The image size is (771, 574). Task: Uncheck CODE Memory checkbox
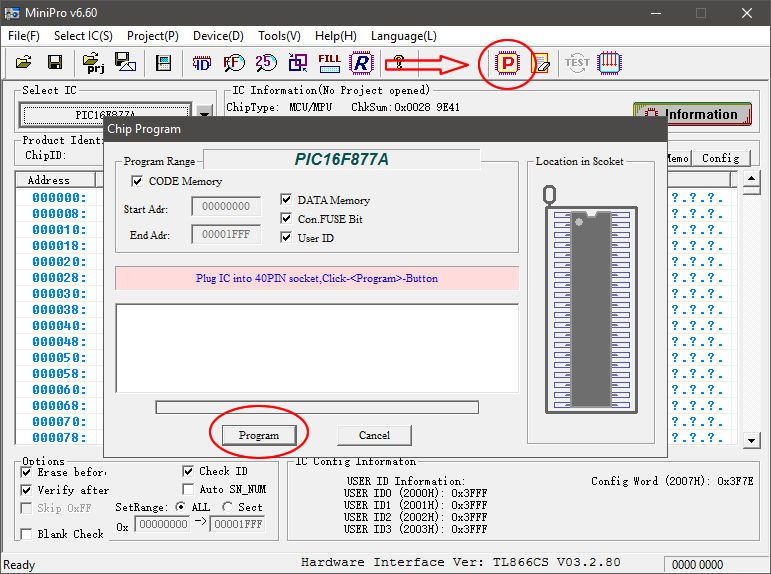(x=137, y=181)
